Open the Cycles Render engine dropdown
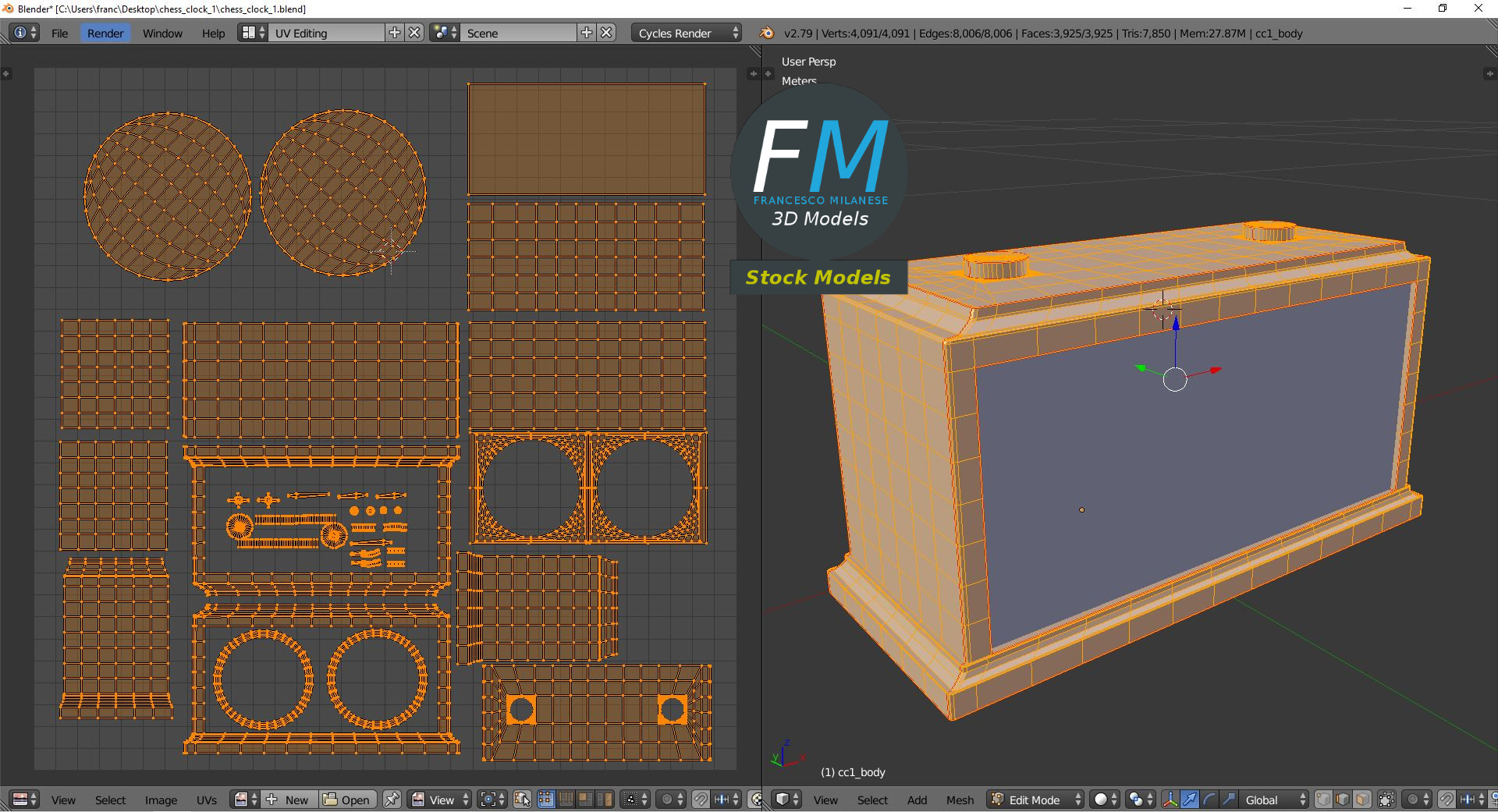The height and width of the screenshot is (812, 1498). click(687, 33)
